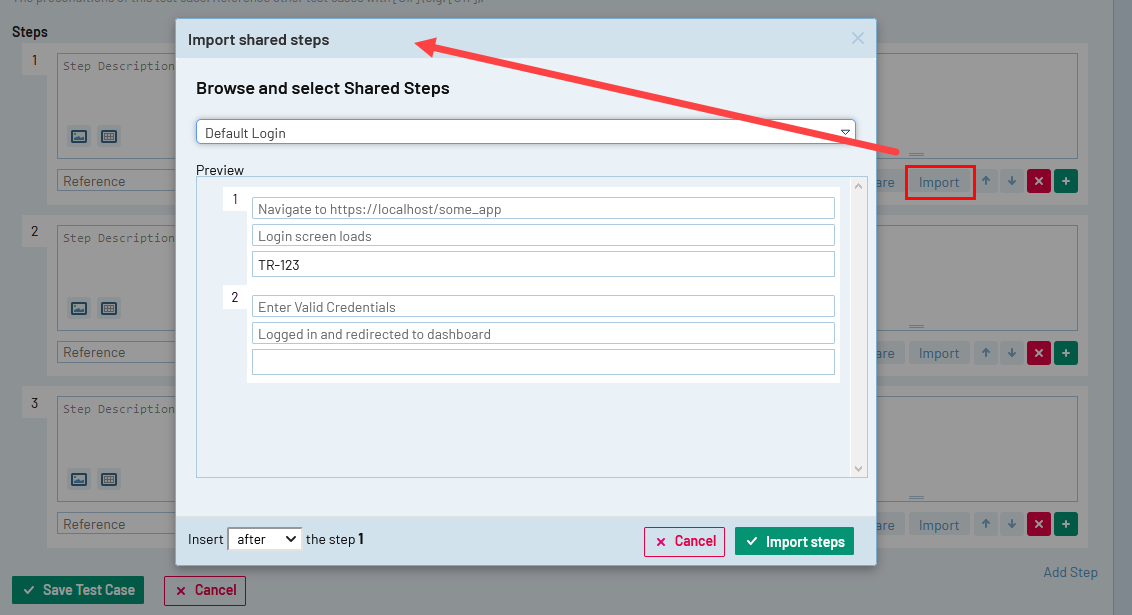Click the Import button for step 2
Viewport: 1132px width, 615px height.
tap(939, 353)
